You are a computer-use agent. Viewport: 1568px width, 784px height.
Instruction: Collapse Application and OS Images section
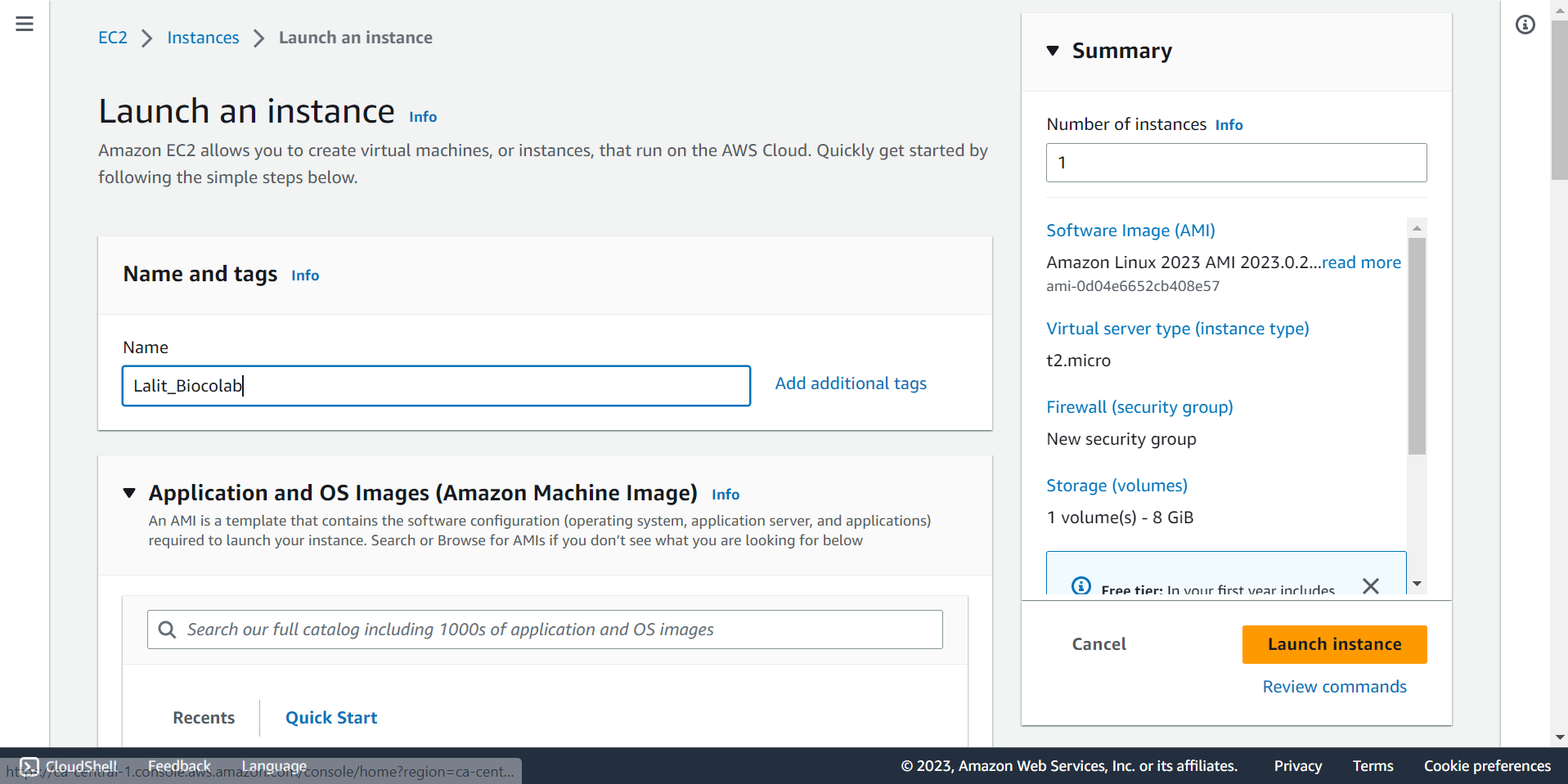coord(129,493)
